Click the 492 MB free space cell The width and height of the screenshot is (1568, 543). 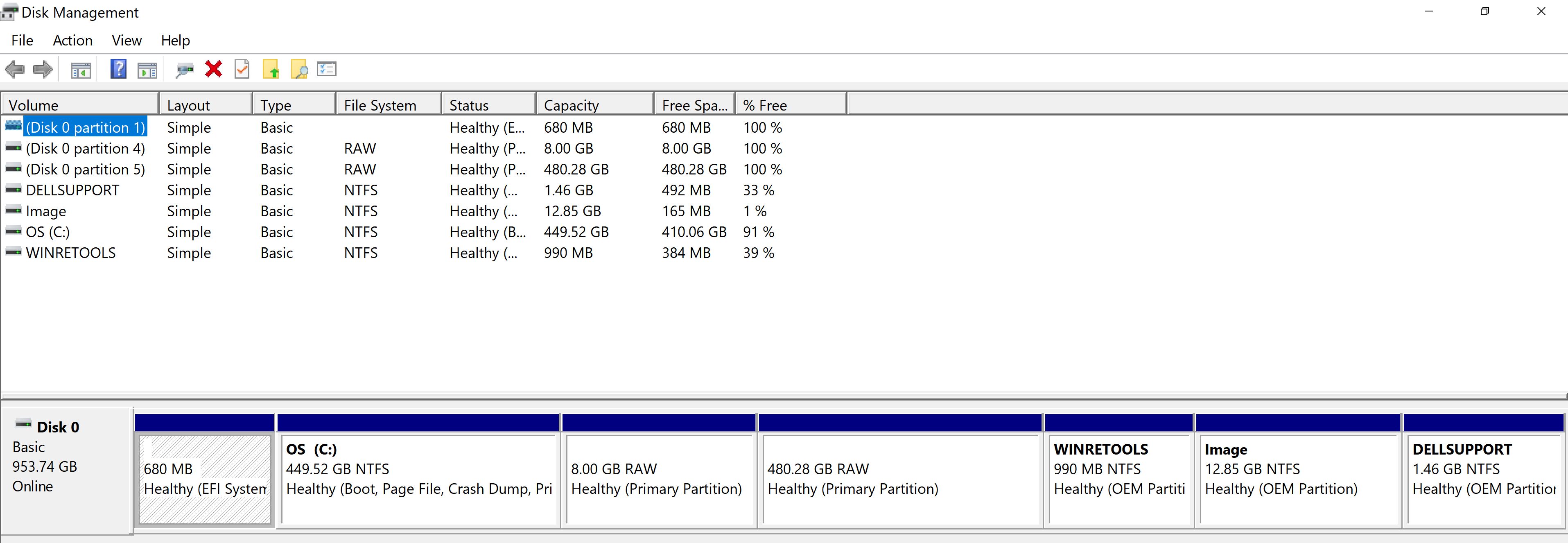tap(686, 190)
